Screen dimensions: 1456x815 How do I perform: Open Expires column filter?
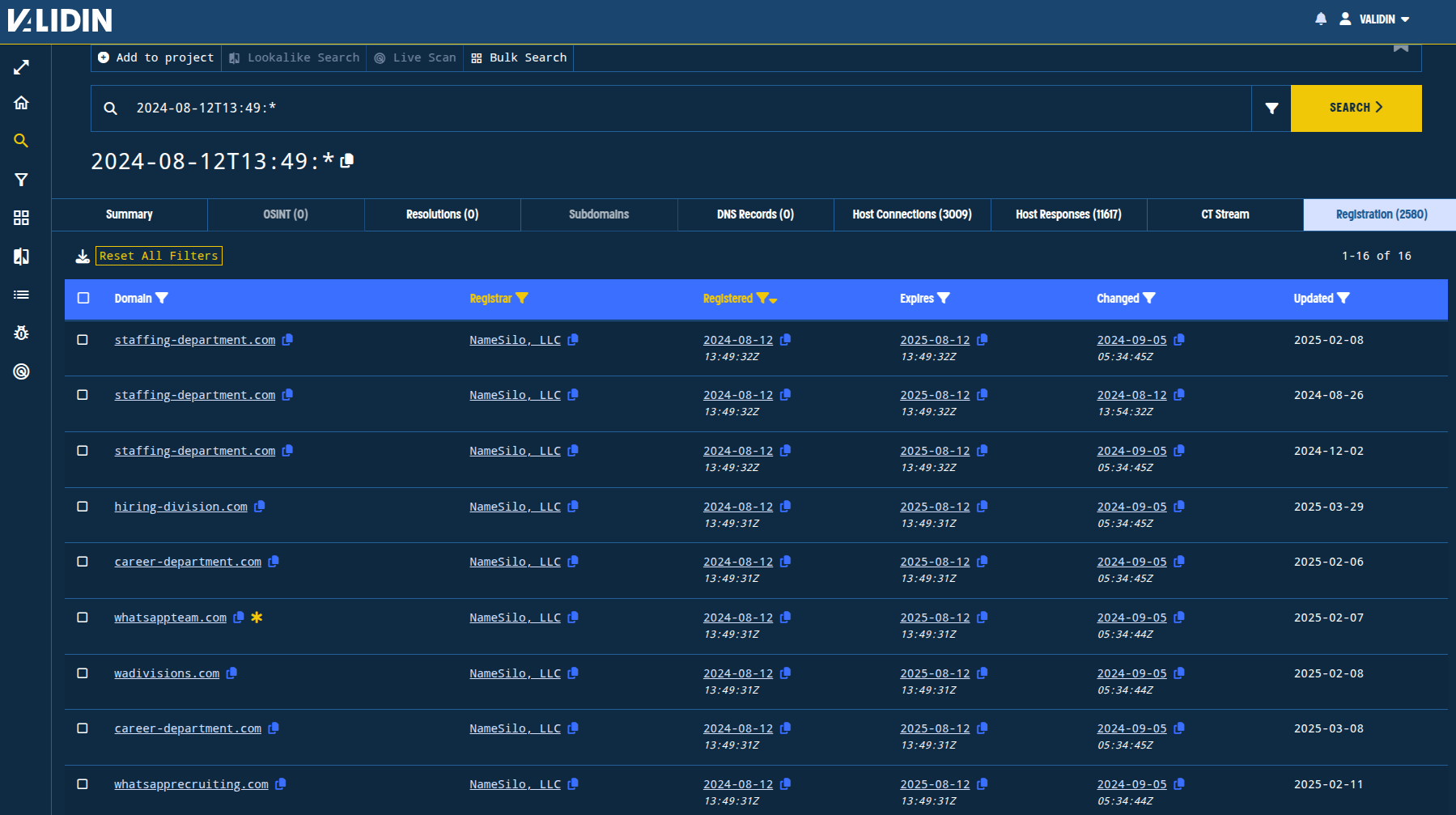pyautogui.click(x=944, y=298)
